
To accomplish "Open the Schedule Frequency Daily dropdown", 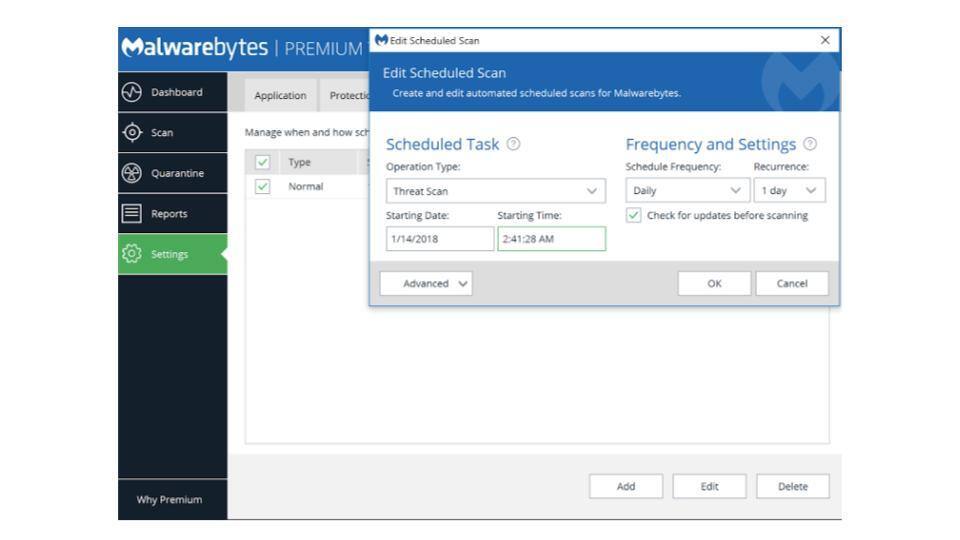I will pos(686,191).
